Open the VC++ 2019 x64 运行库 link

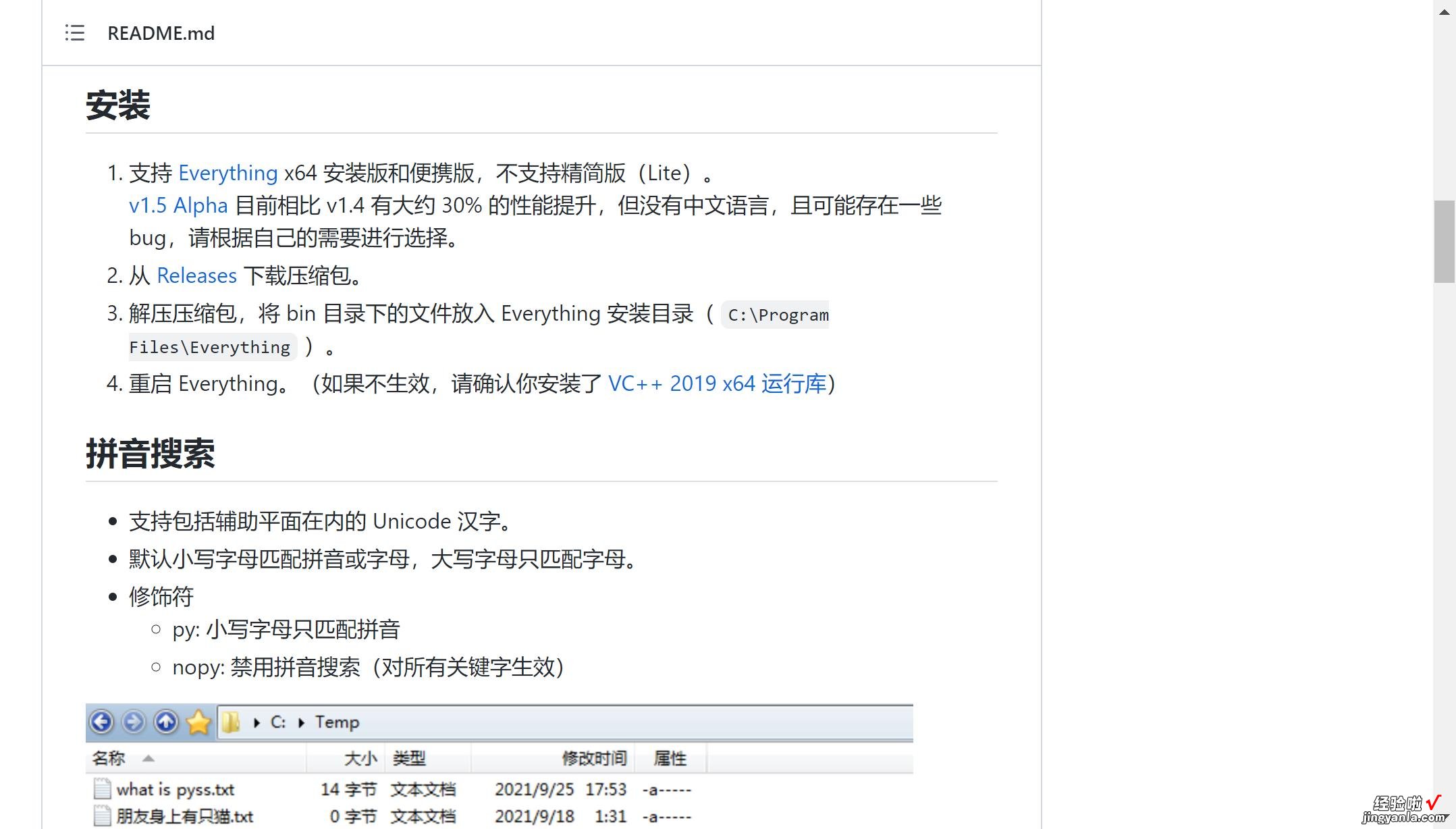coord(717,383)
